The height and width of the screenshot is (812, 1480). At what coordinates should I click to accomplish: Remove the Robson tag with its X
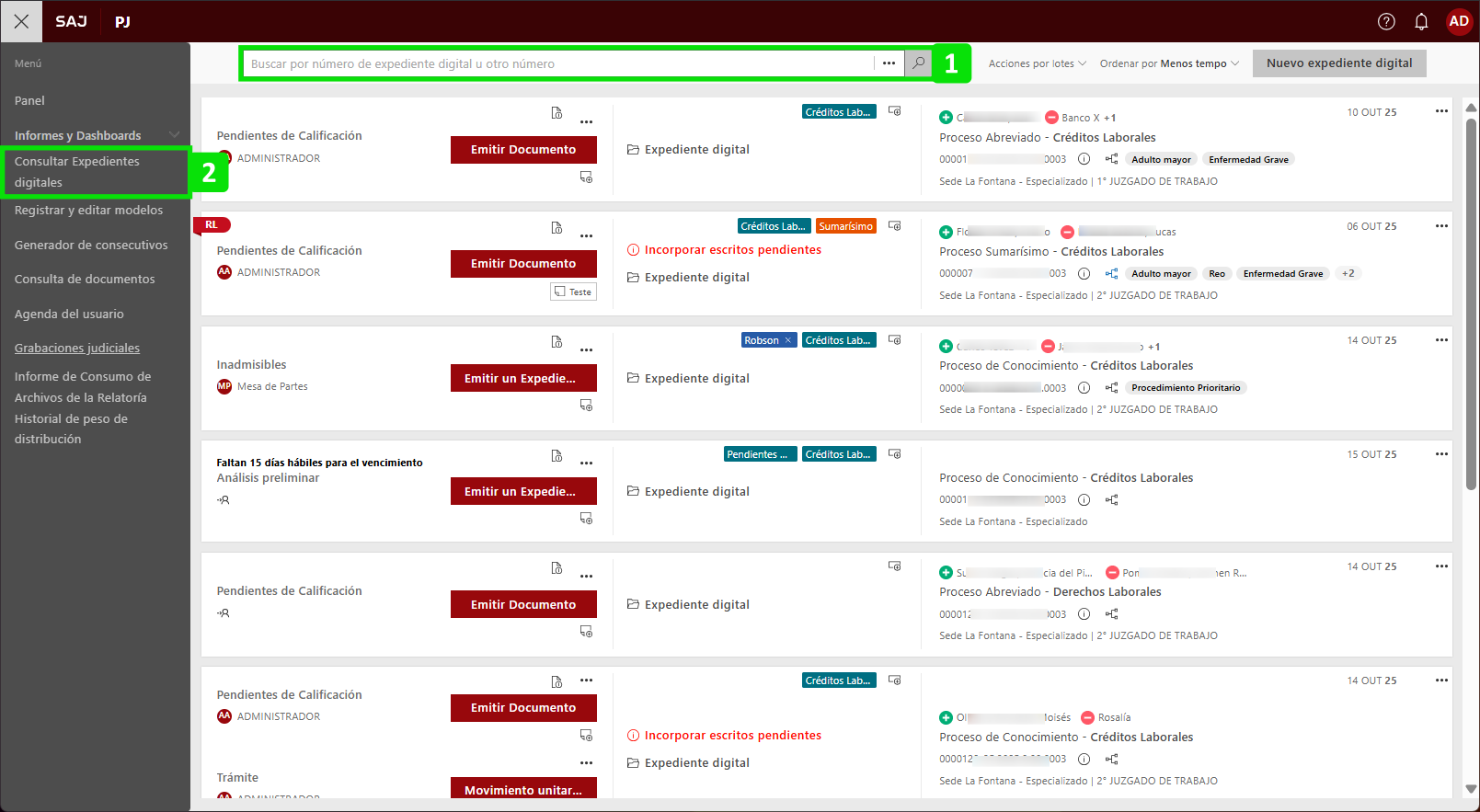point(787,340)
